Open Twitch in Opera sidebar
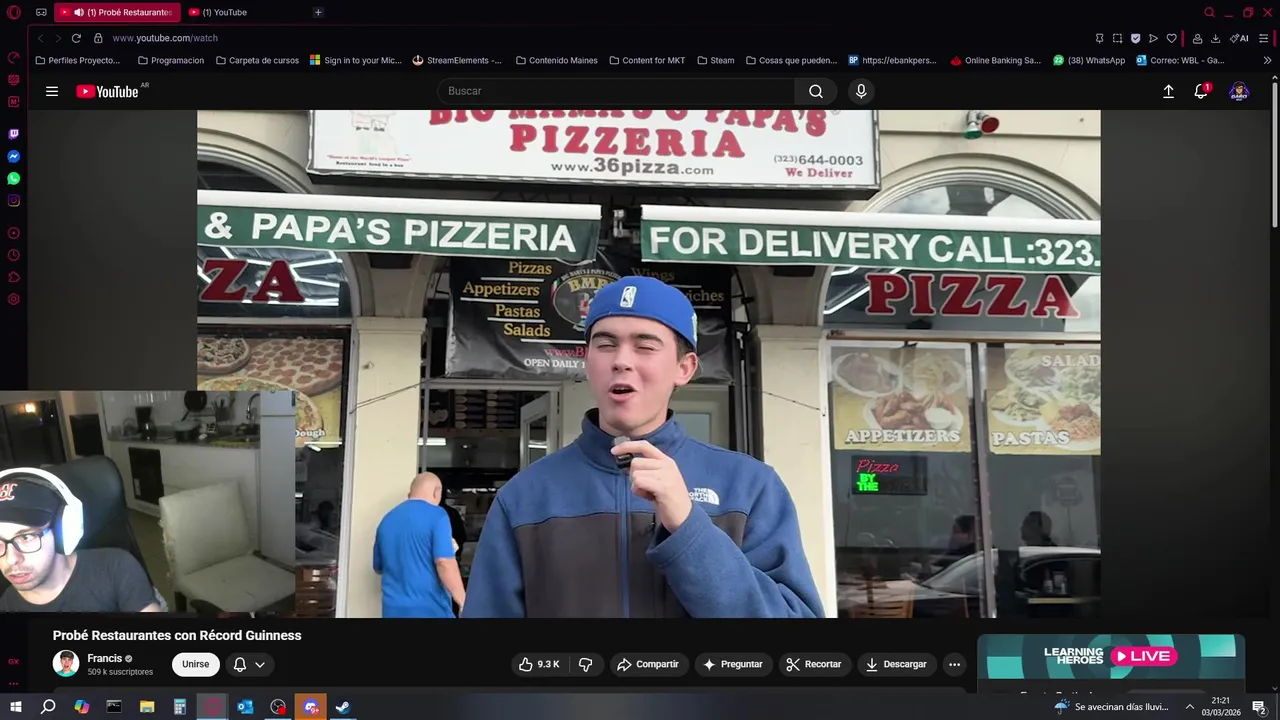 (14, 134)
